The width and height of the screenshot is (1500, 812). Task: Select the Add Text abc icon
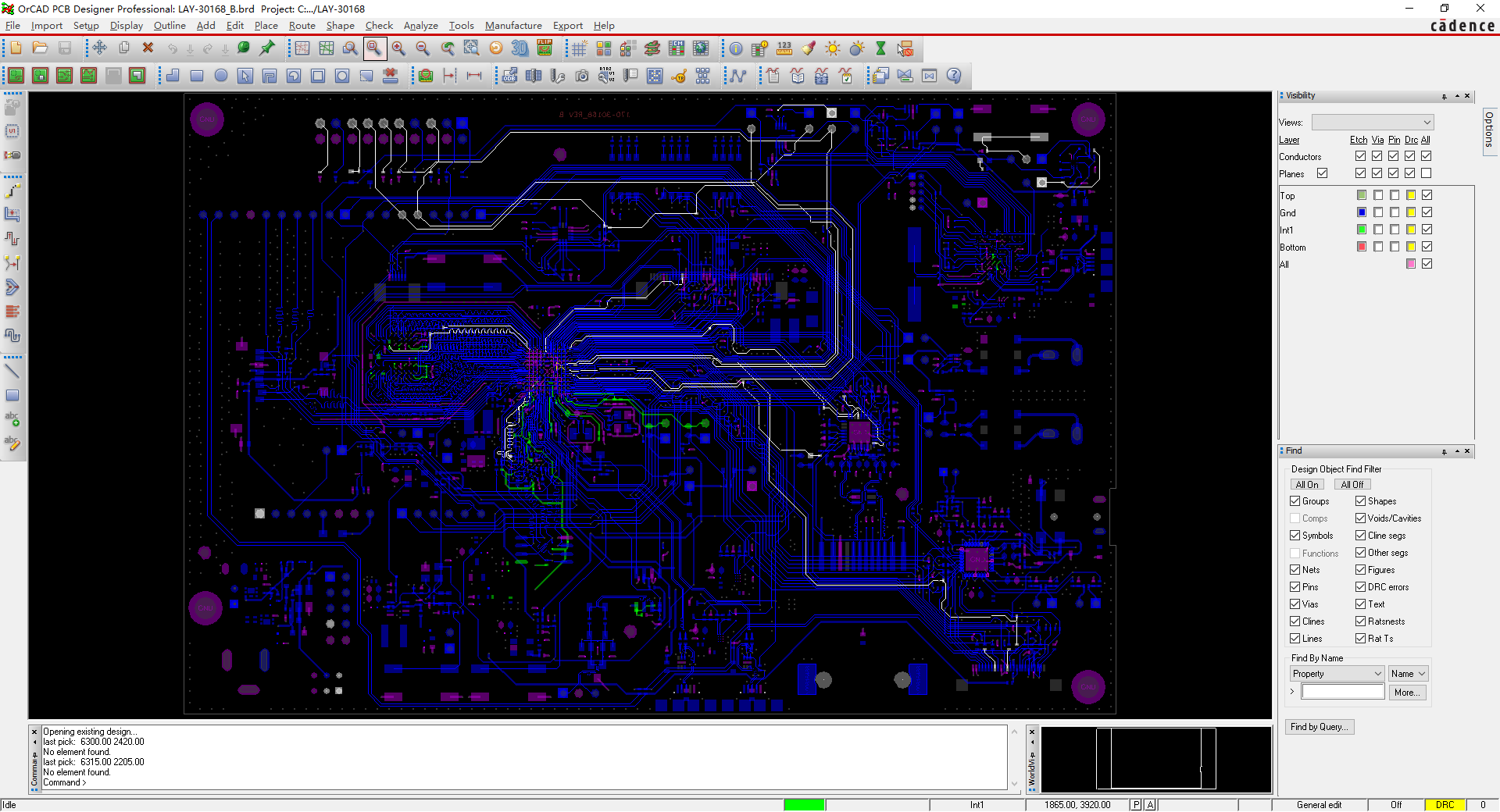[x=12, y=419]
